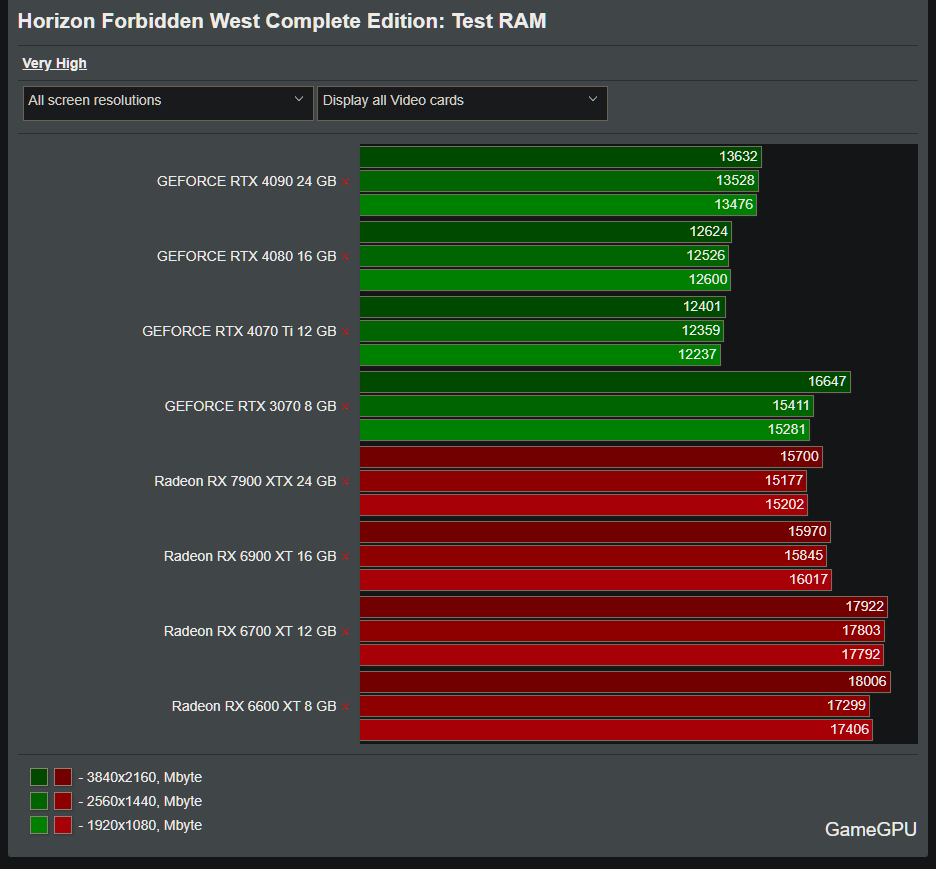This screenshot has height=869, width=936.
Task: Click the GEFORCE RTX 3070 8 GB label
Action: point(251,406)
